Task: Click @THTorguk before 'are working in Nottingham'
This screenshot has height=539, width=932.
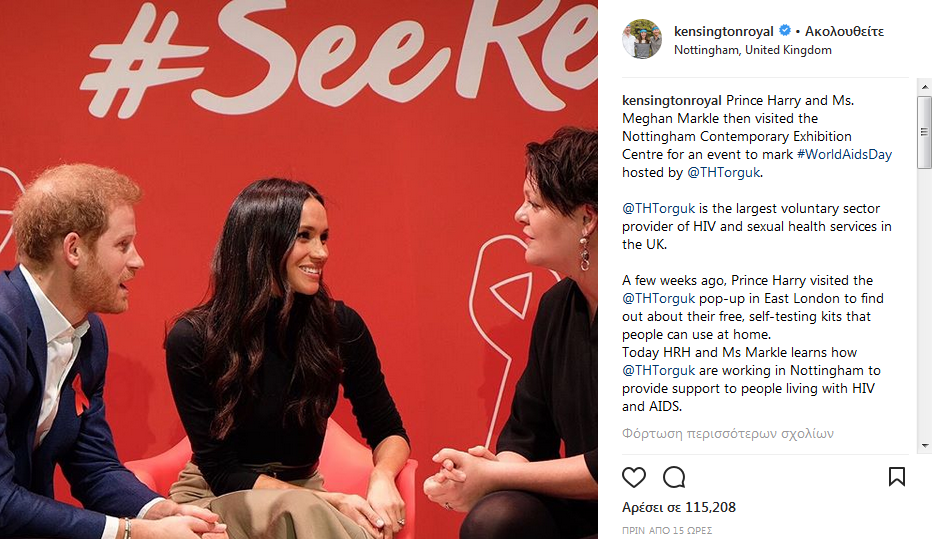Action: coord(658,370)
